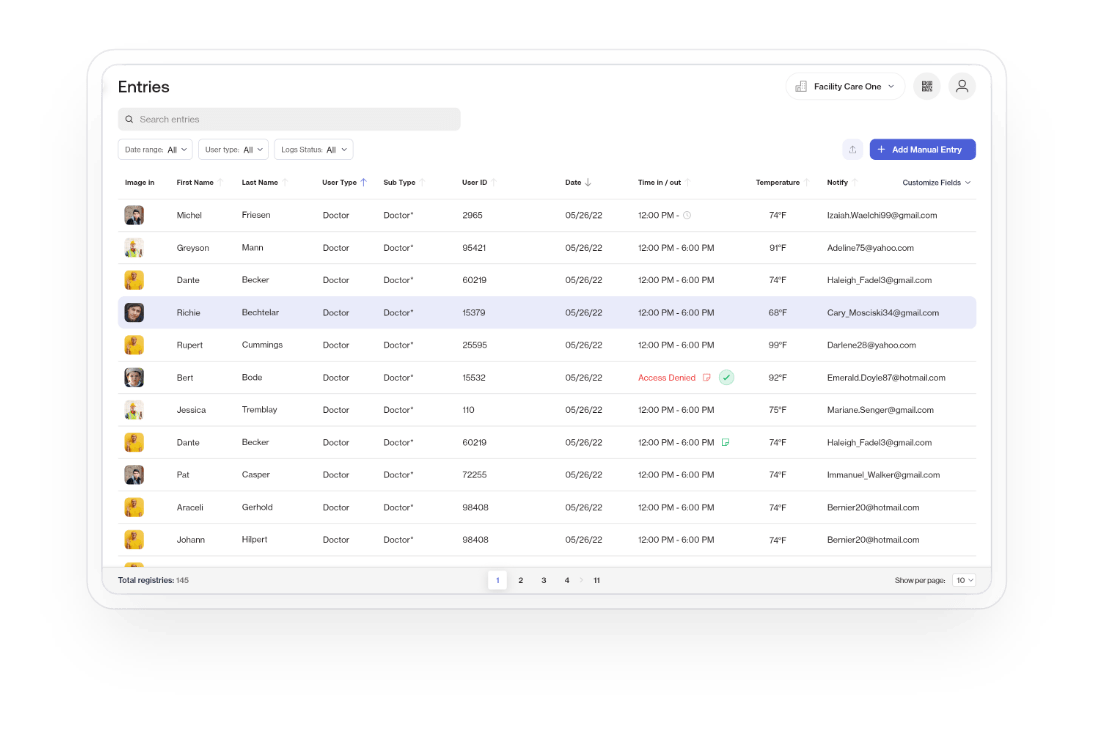The image size is (1094, 734).
Task: Sort by Sub Type arrow
Action: (x=422, y=182)
